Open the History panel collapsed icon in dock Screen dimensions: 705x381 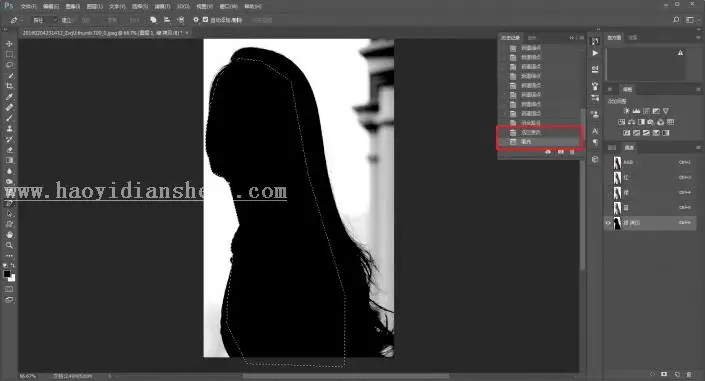point(595,41)
